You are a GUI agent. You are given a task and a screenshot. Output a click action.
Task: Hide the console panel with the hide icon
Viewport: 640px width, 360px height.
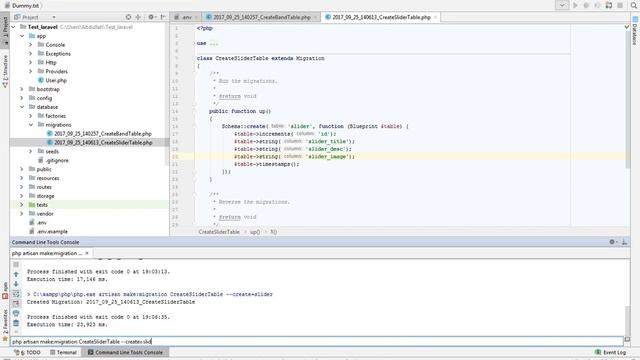(624, 242)
